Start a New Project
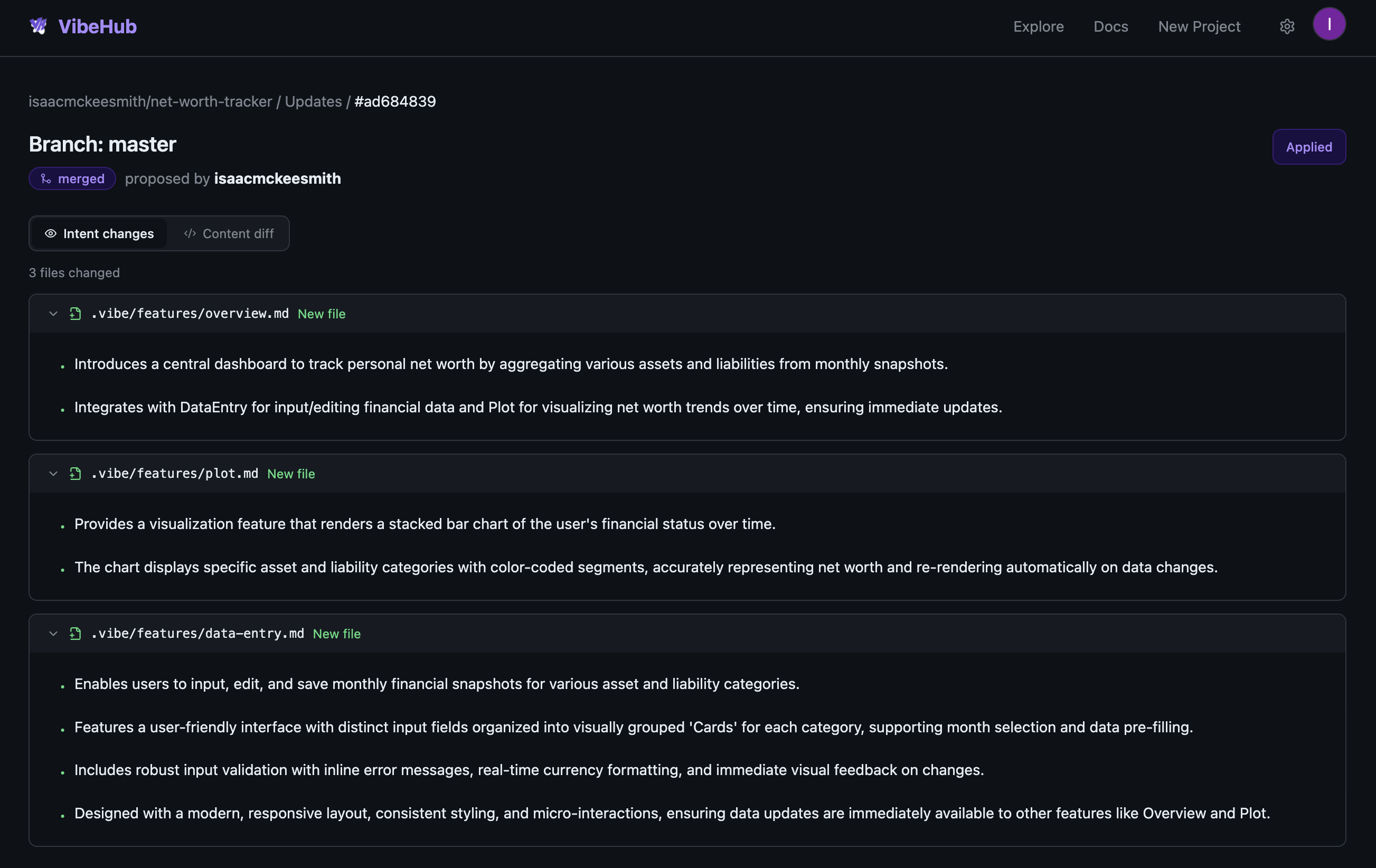 tap(1199, 26)
